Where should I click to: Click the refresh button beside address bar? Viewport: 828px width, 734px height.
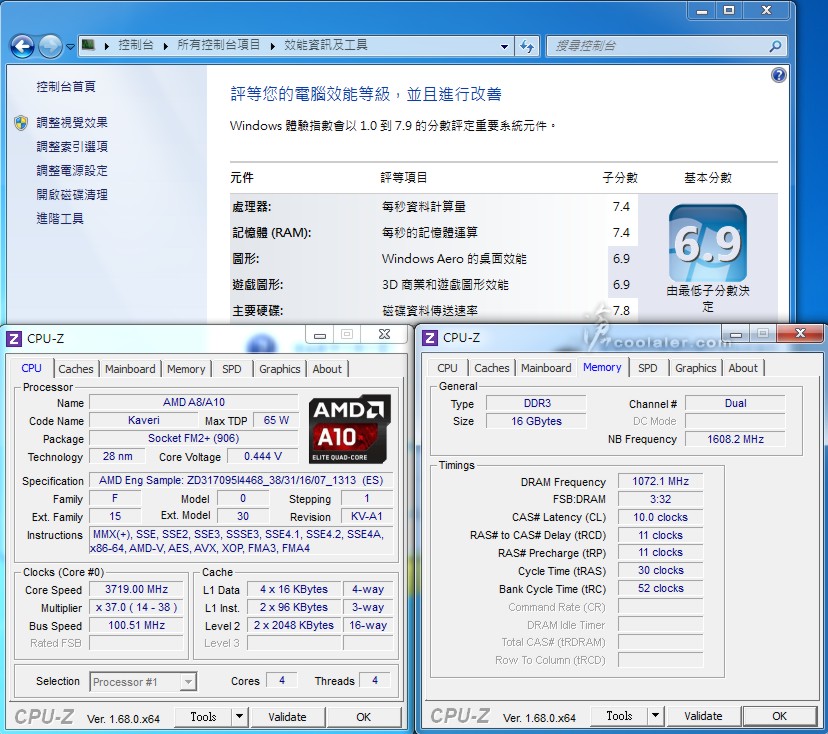pos(527,46)
